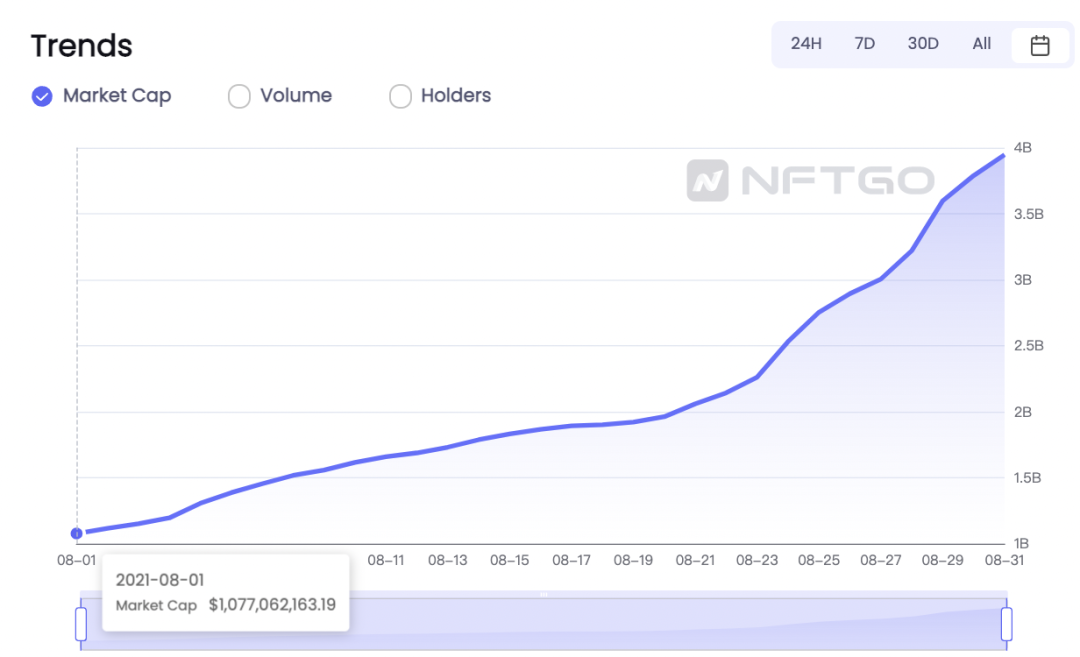Click the 08-01 data point marker
The image size is (1080, 657).
tap(76, 533)
